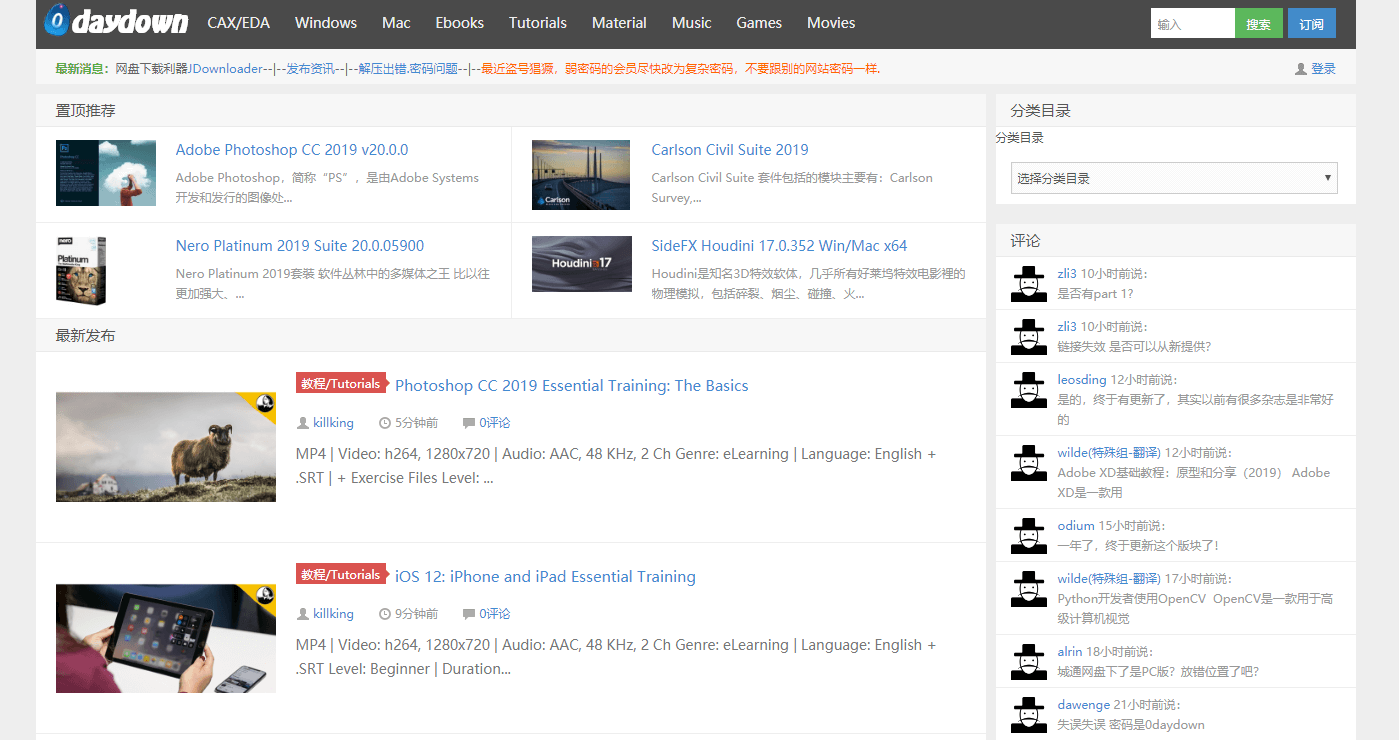Click the ram photo thumbnail

tap(166, 447)
